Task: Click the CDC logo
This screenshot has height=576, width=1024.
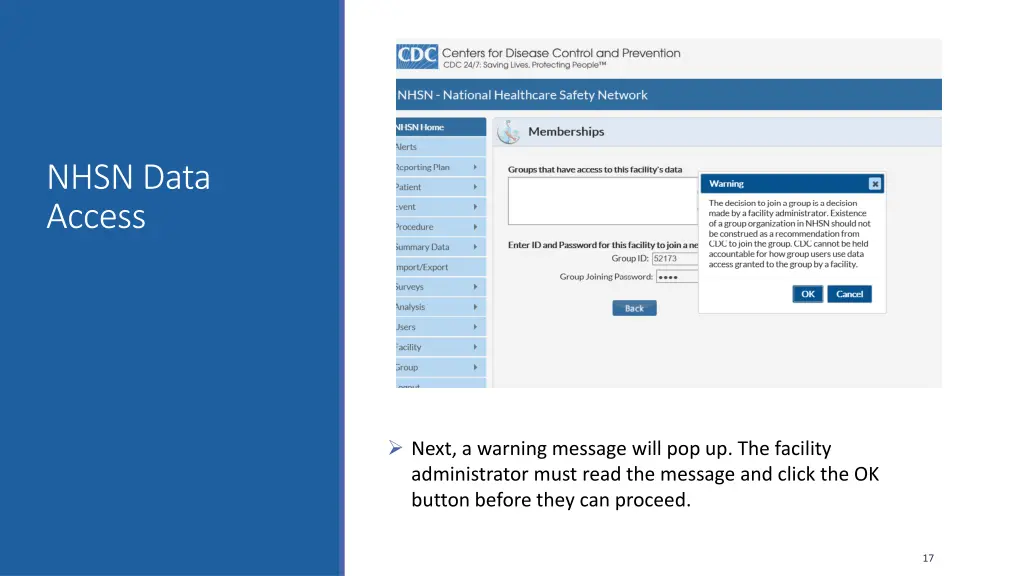Action: click(417, 57)
